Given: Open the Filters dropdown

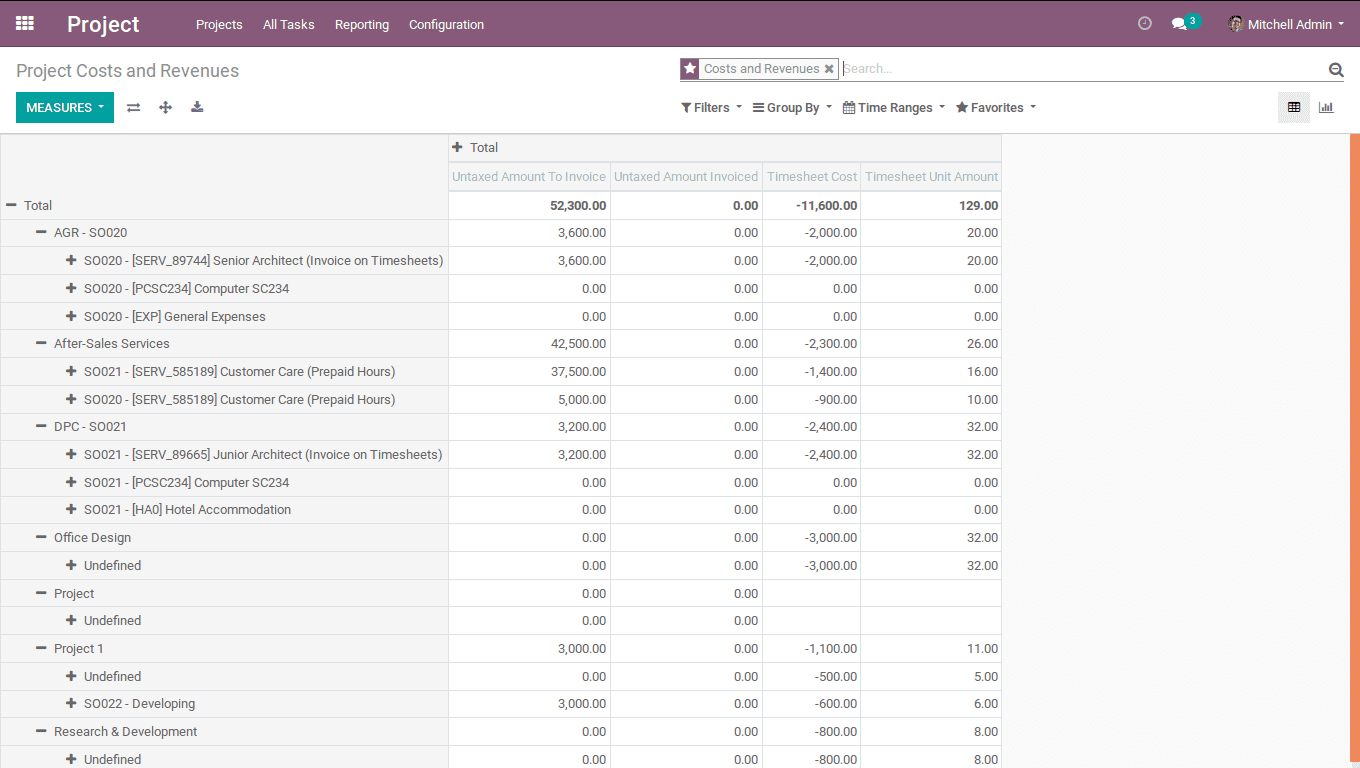Looking at the screenshot, I should point(712,108).
